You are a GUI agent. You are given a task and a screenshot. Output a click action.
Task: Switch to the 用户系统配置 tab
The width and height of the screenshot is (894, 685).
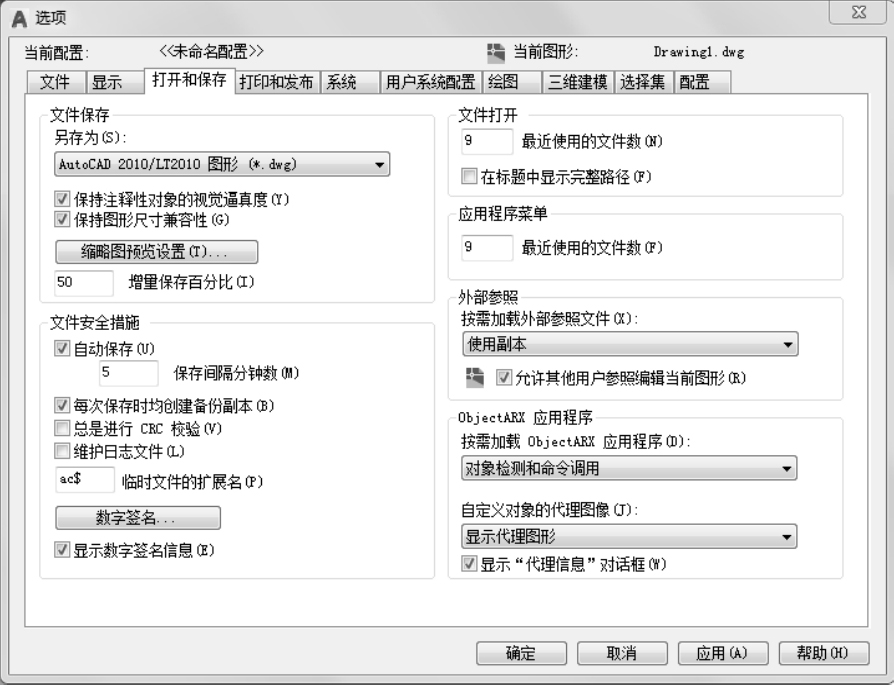click(431, 82)
